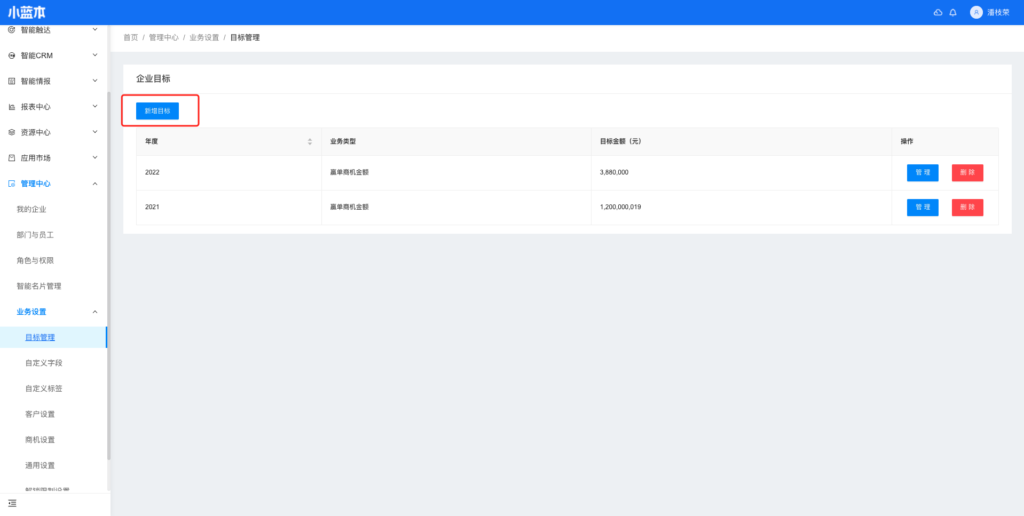Viewport: 1024px width, 516px height.
Task: Expand the 智能情报 submenu chevron
Action: (x=95, y=81)
